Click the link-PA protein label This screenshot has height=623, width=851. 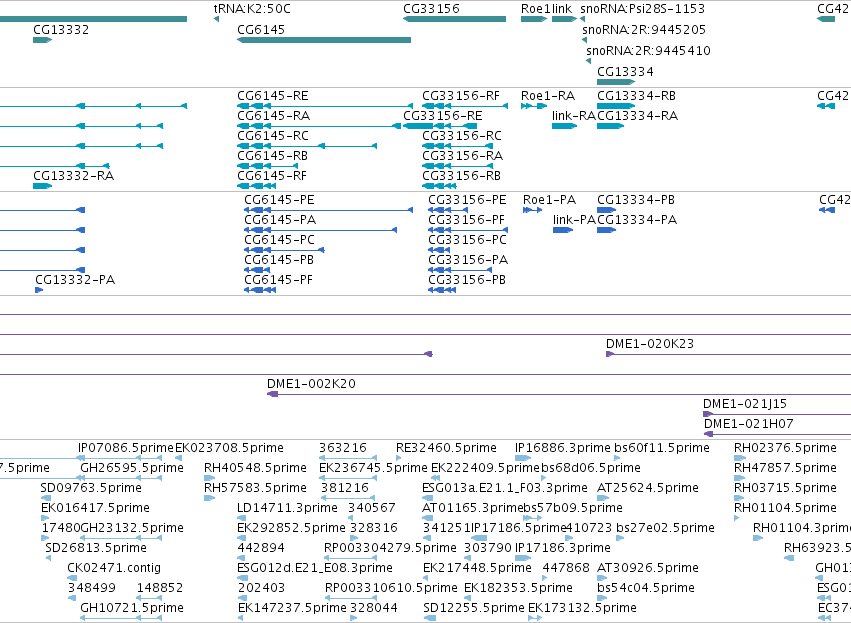[x=574, y=220]
